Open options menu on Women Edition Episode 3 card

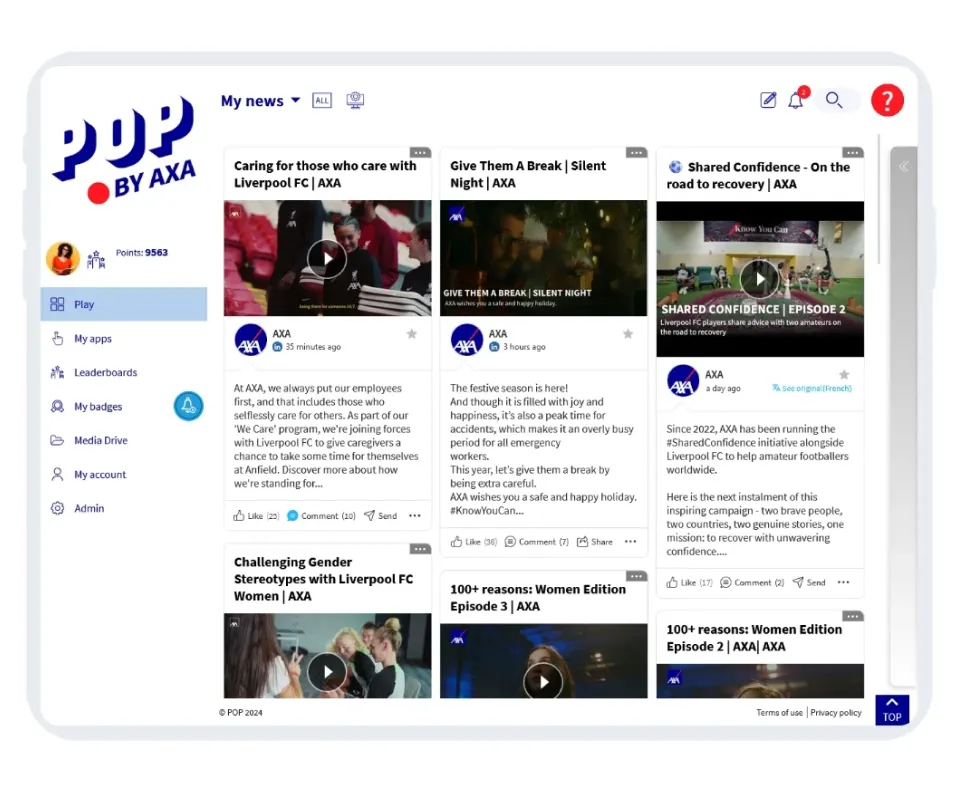(x=636, y=576)
